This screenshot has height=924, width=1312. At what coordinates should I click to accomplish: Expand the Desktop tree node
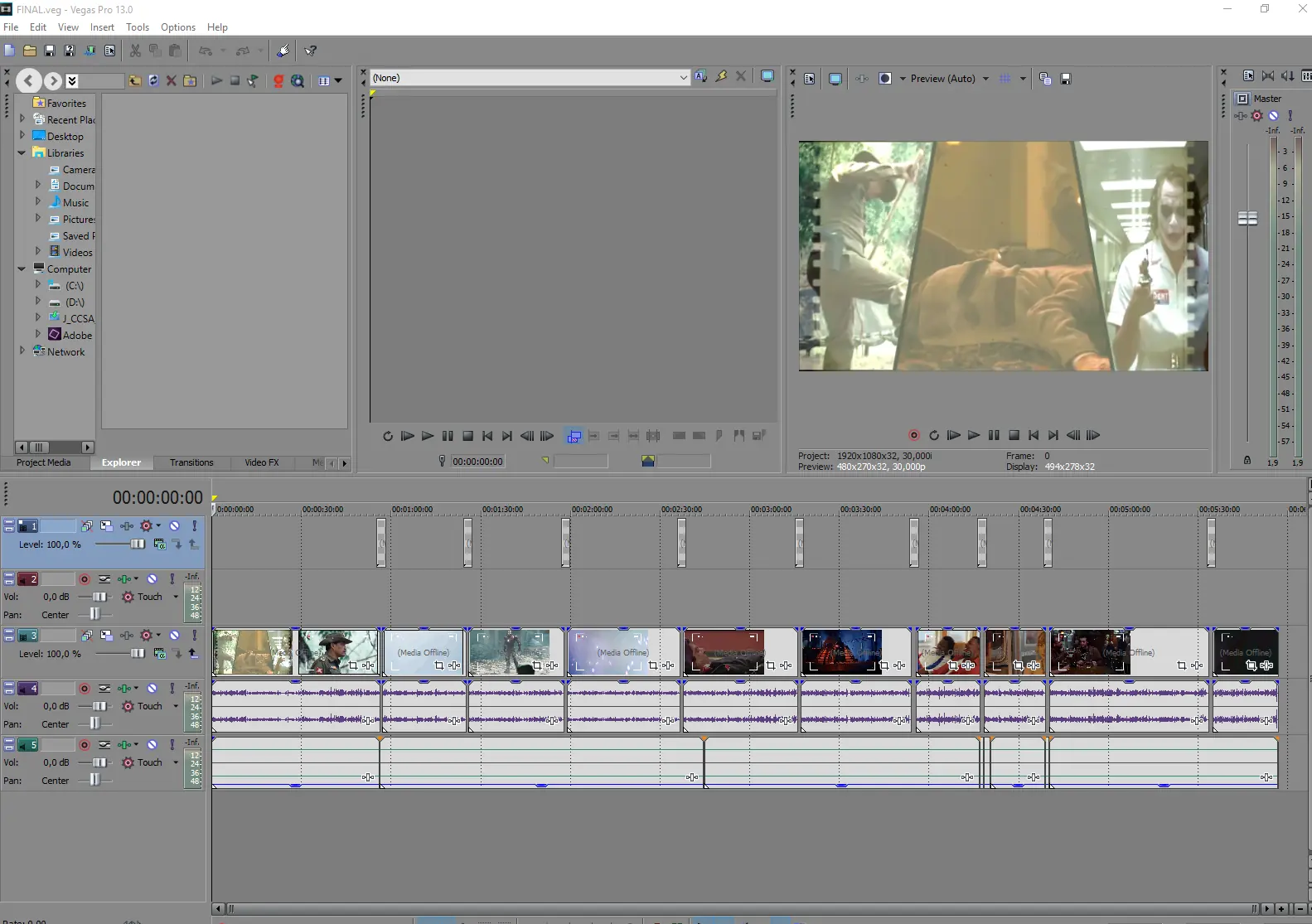click(22, 135)
